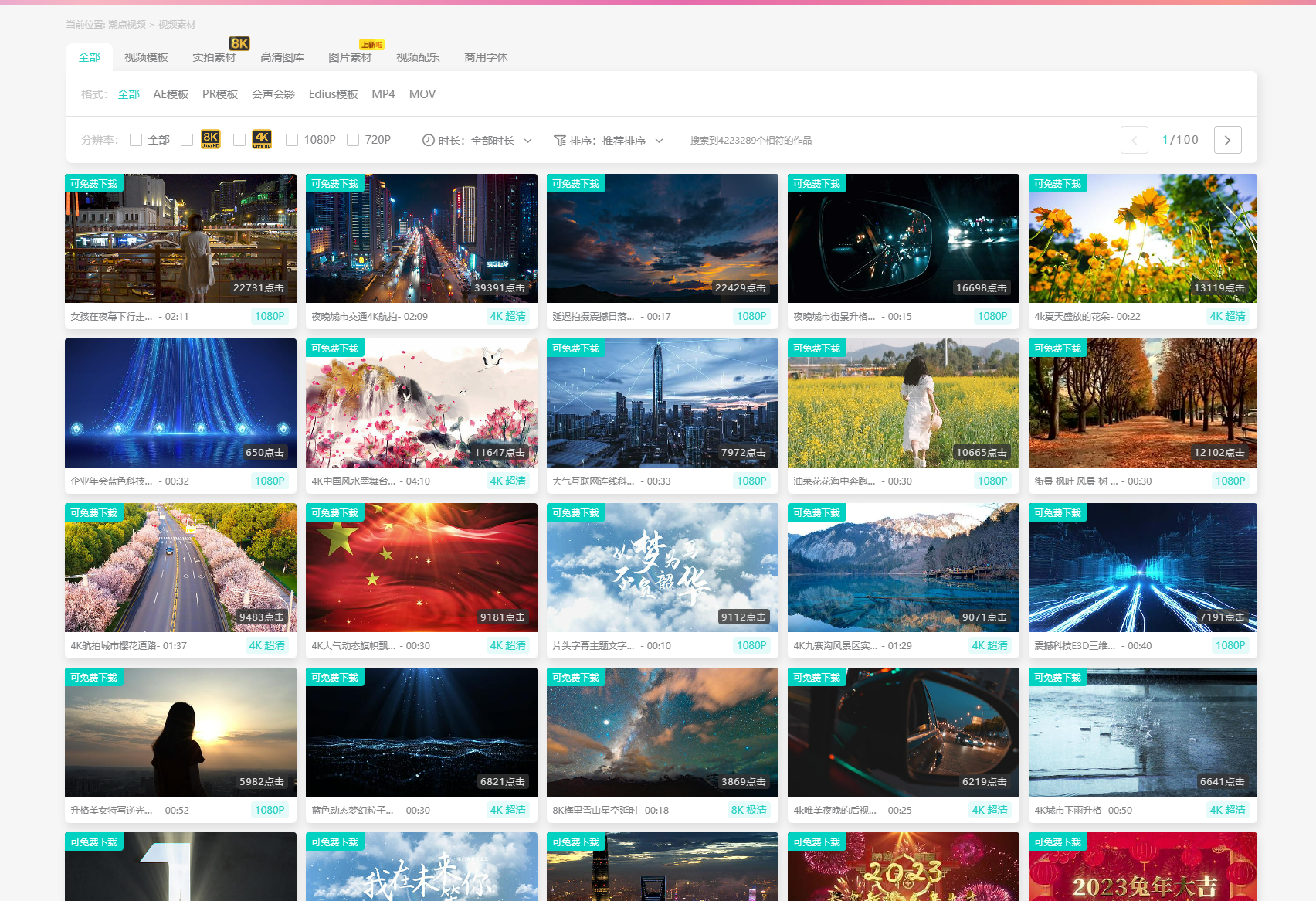Enable the 720P resolution checkbox
1316x901 pixels.
point(353,140)
